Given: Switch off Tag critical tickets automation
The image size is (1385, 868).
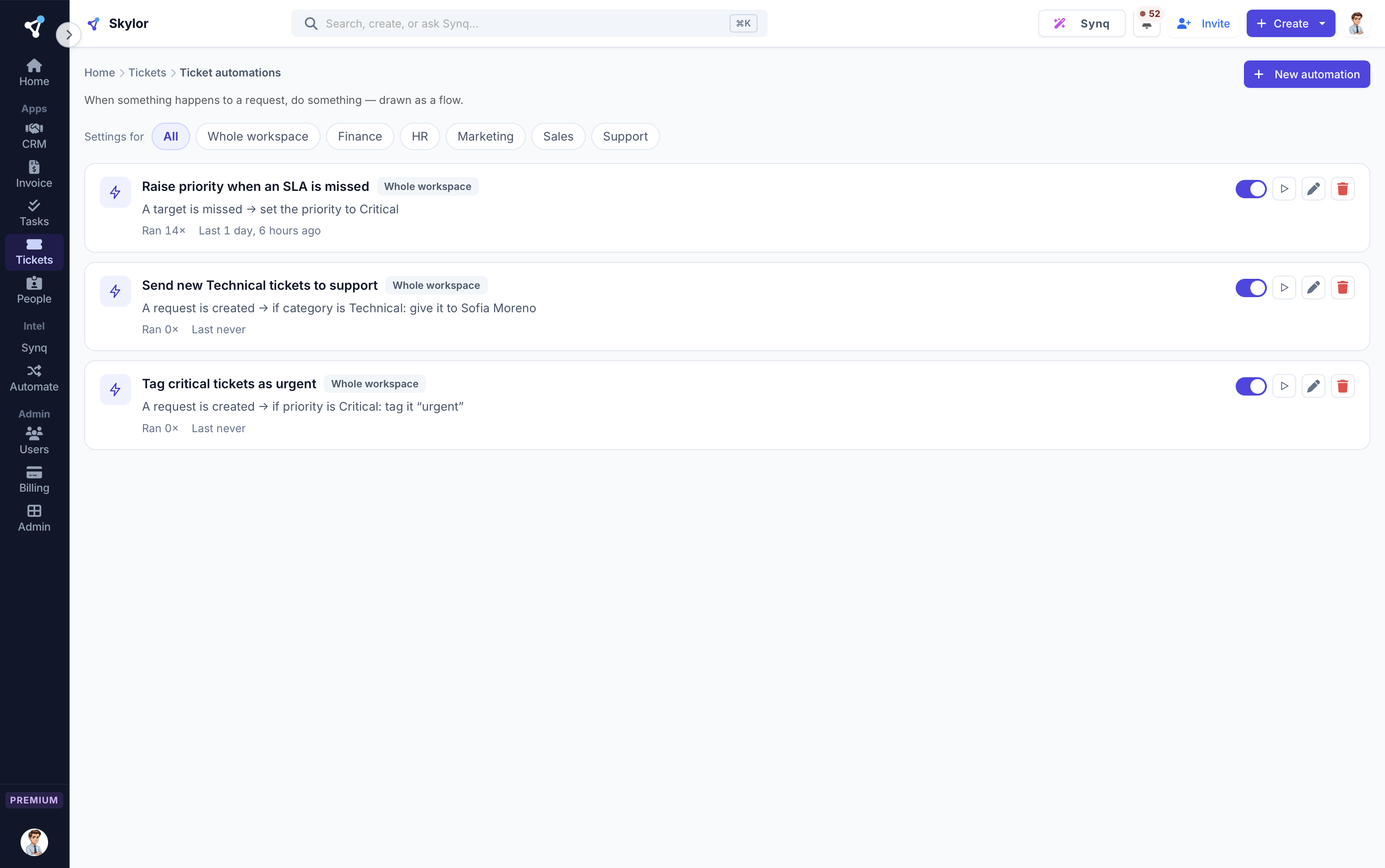Looking at the screenshot, I should (1251, 386).
